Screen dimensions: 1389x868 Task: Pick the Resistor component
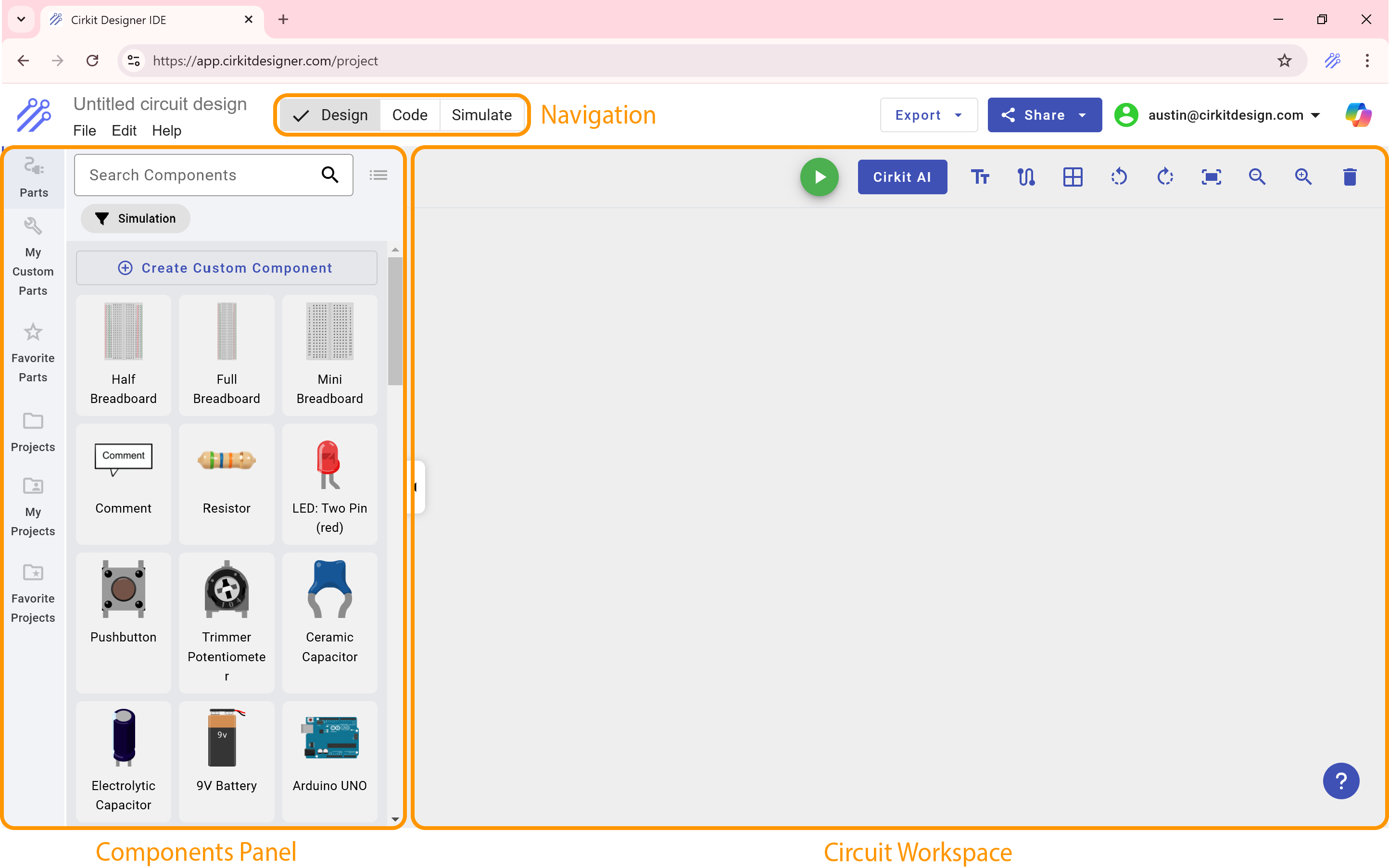[x=227, y=483]
